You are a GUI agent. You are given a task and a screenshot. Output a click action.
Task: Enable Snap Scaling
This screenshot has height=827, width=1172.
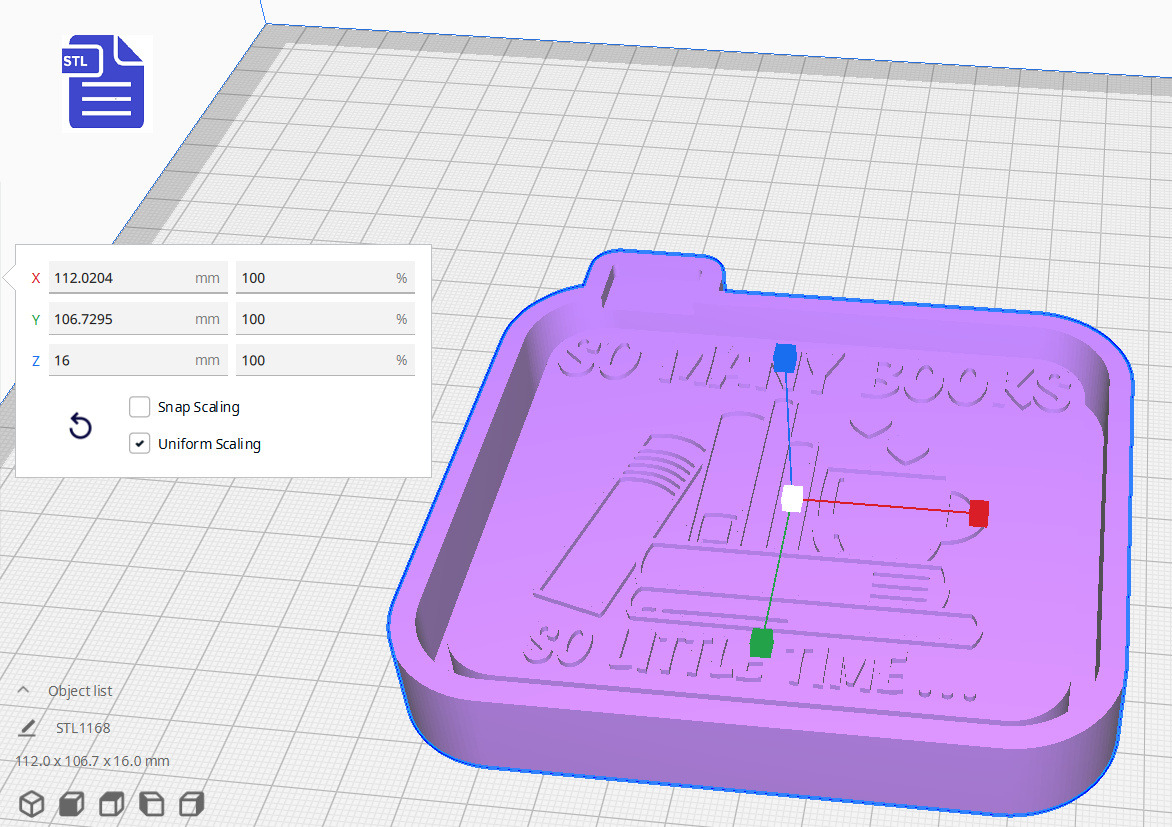[139, 407]
